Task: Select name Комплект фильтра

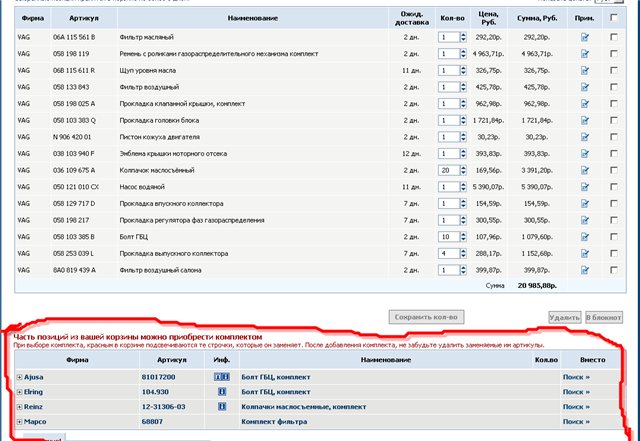Action: pos(274,422)
